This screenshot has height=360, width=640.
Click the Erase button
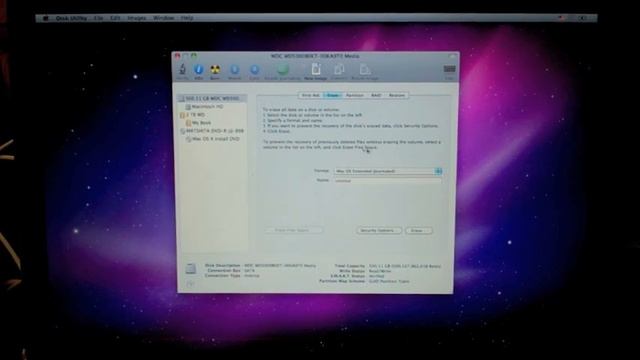418,230
